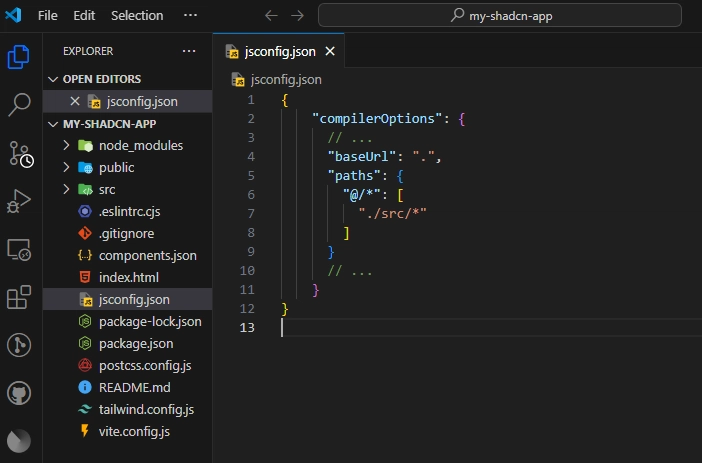Click line number 13 in the gutter
Image resolution: width=702 pixels, height=463 pixels.
point(247,328)
